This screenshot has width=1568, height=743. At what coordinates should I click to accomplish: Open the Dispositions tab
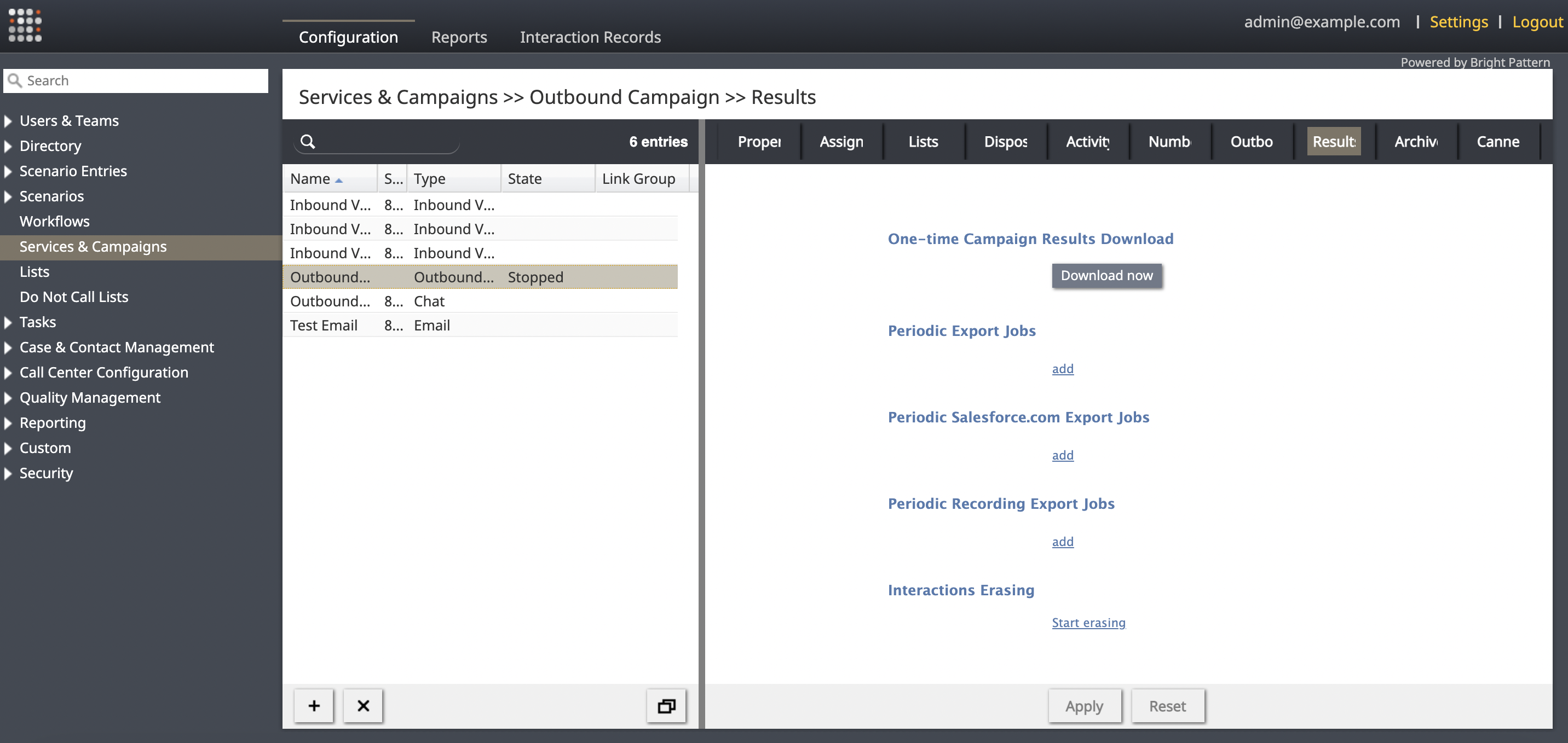1005,142
